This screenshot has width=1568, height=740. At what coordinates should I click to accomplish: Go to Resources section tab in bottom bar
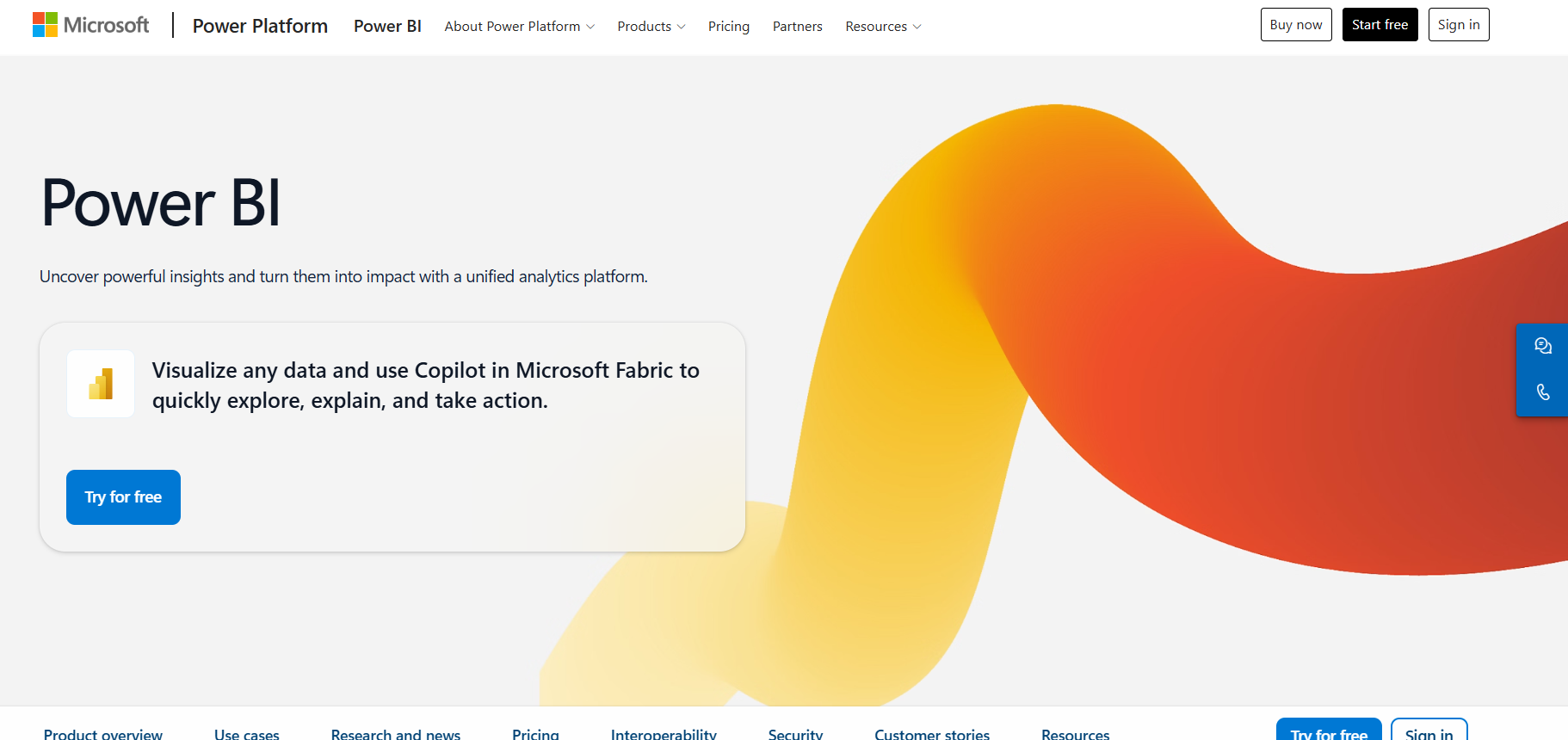click(x=1076, y=734)
